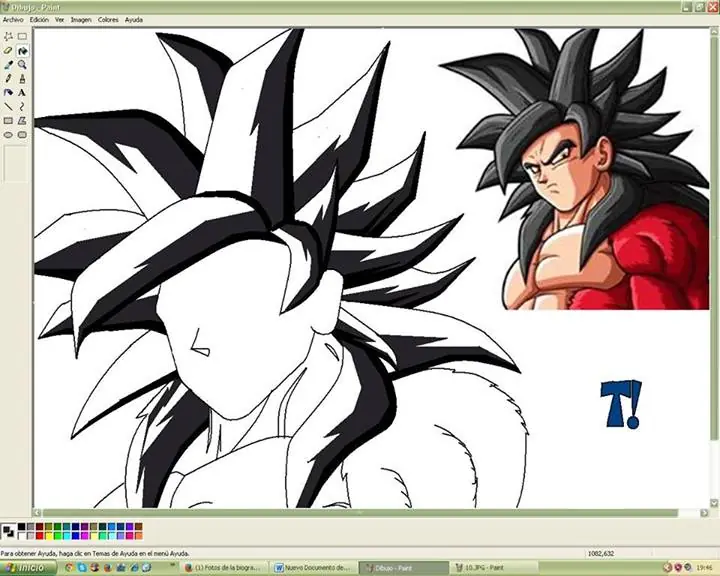Viewport: 720px width, 576px height.
Task: Select the Fill with color bucket tool
Action: point(22,51)
